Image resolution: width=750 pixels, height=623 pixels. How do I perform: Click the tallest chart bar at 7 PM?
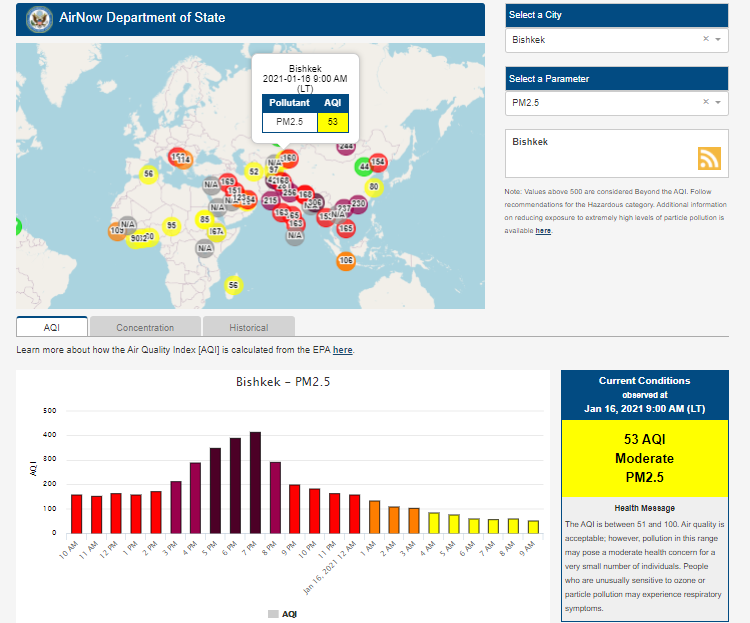(255, 483)
